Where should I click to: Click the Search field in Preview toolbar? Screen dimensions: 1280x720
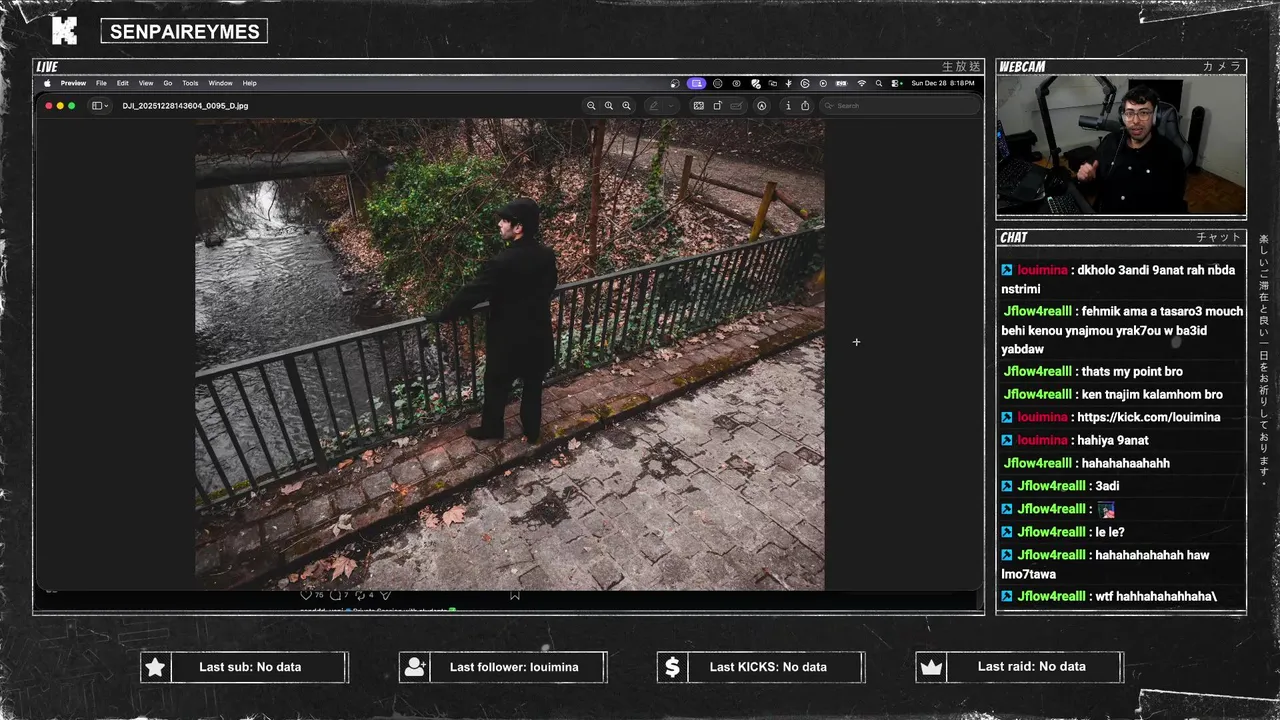coord(898,105)
